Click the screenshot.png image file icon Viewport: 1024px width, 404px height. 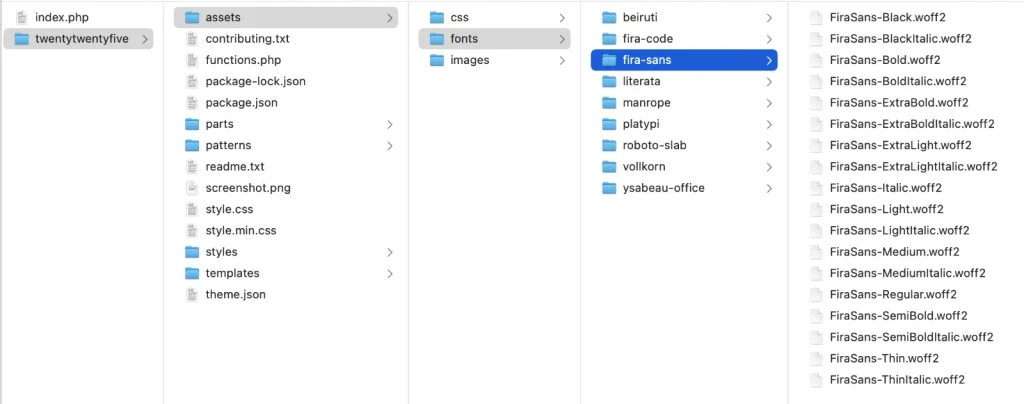192,188
